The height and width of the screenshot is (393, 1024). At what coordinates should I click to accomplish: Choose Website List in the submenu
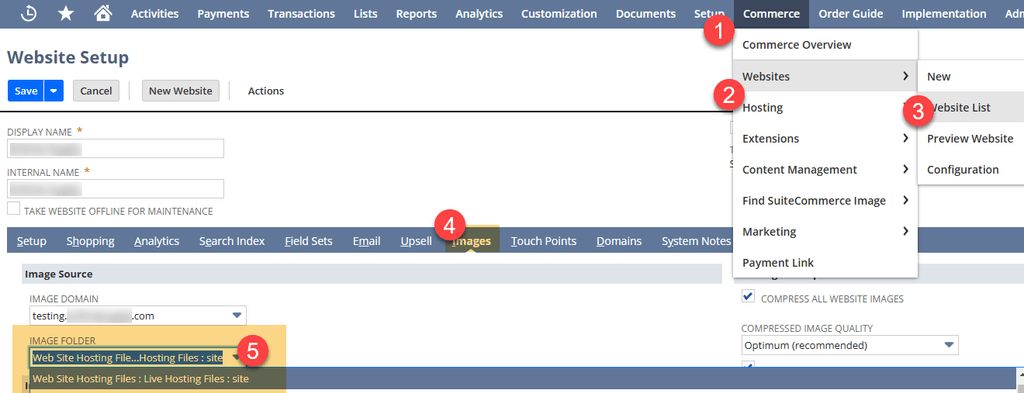pyautogui.click(x=970, y=108)
